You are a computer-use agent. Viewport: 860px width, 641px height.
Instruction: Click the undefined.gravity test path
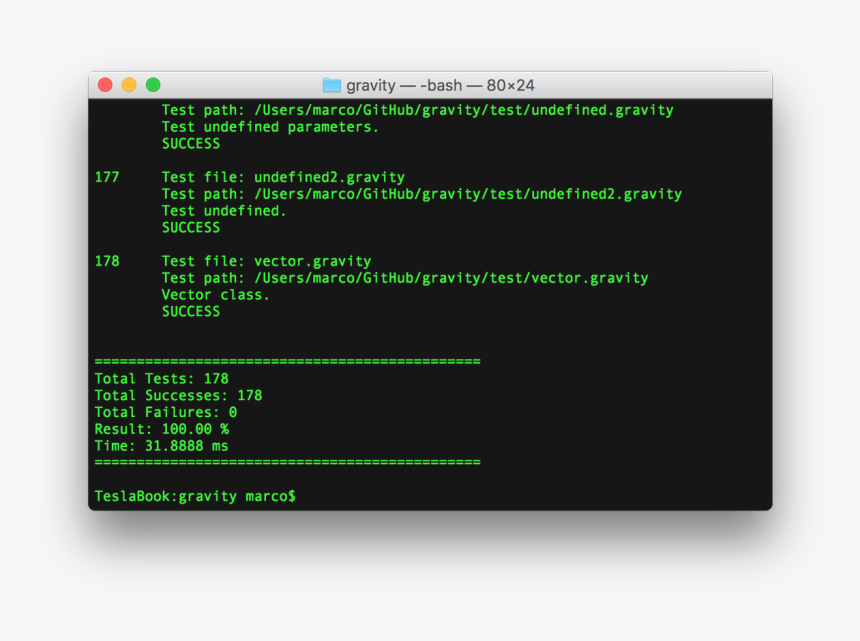point(417,110)
